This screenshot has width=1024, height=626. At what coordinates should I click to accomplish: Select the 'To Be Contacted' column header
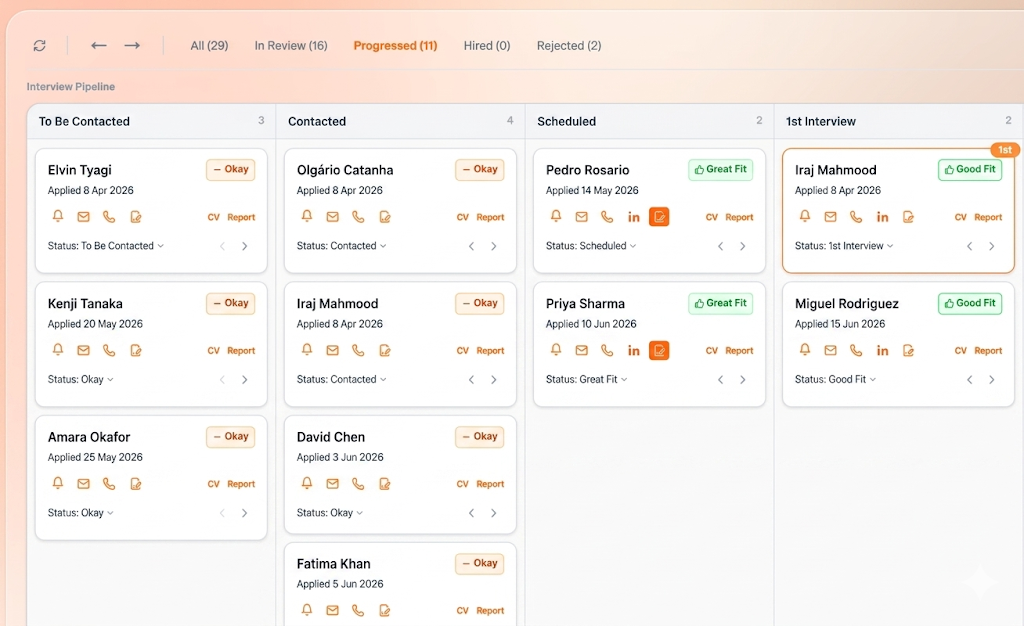[84, 121]
